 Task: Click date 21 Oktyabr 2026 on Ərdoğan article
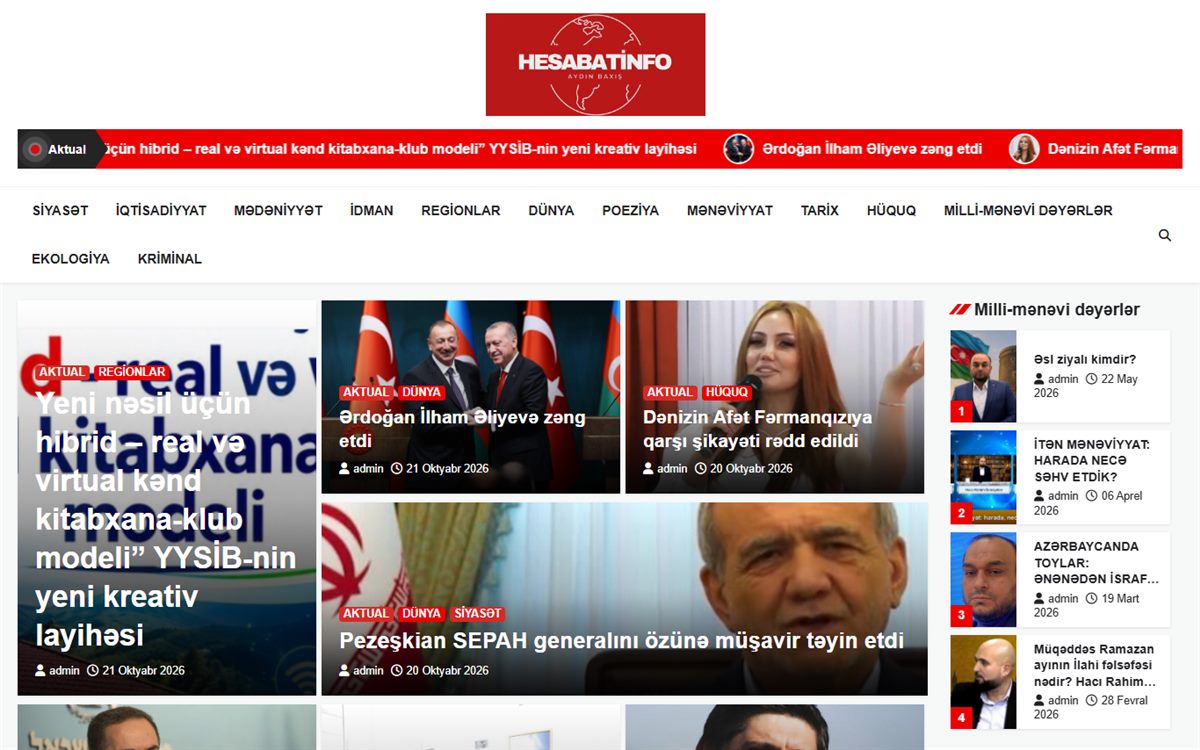point(439,468)
